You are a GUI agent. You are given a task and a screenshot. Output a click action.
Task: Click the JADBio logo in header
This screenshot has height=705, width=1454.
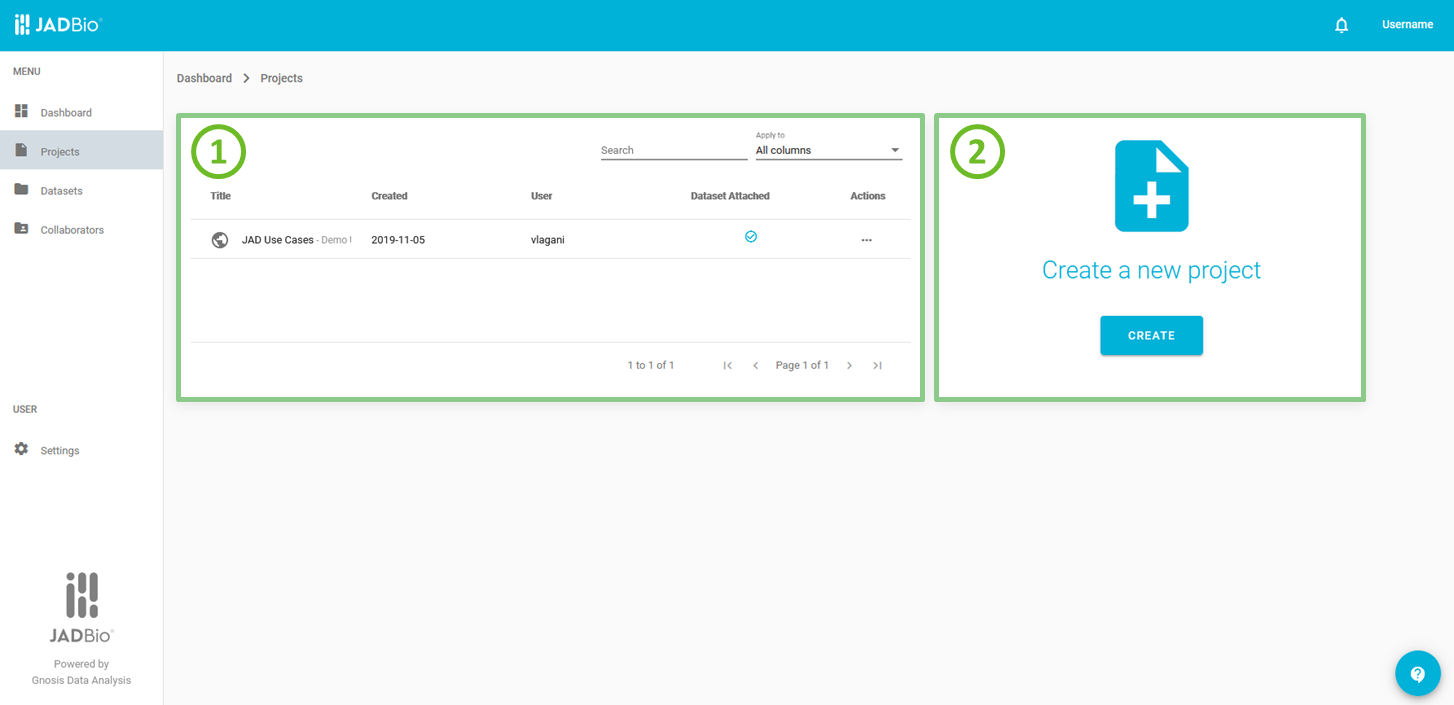pos(58,24)
